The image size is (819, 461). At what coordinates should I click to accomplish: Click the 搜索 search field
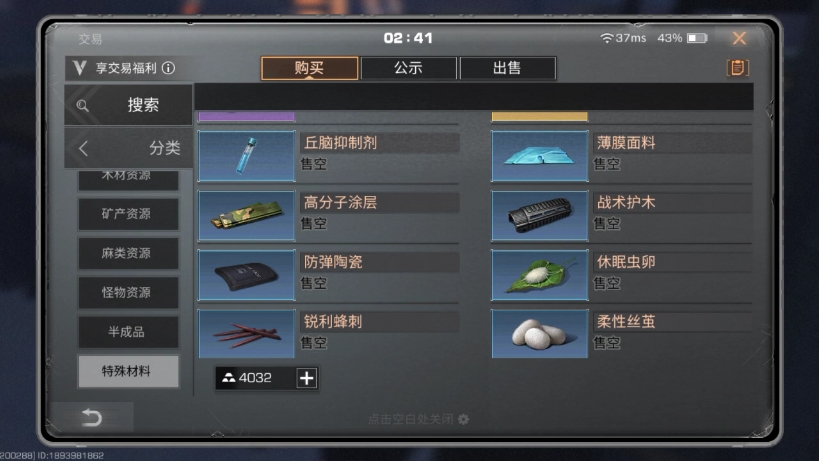[128, 105]
